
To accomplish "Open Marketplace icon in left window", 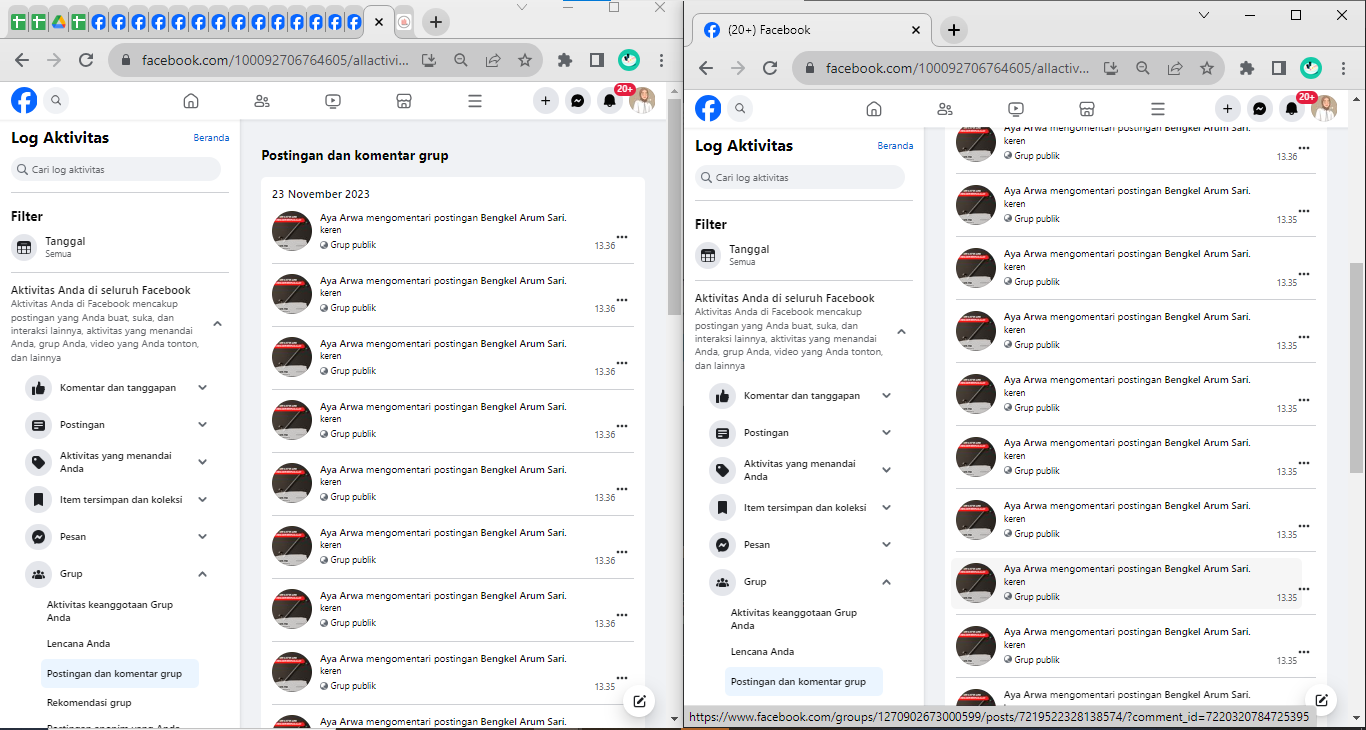I will click(x=404, y=100).
